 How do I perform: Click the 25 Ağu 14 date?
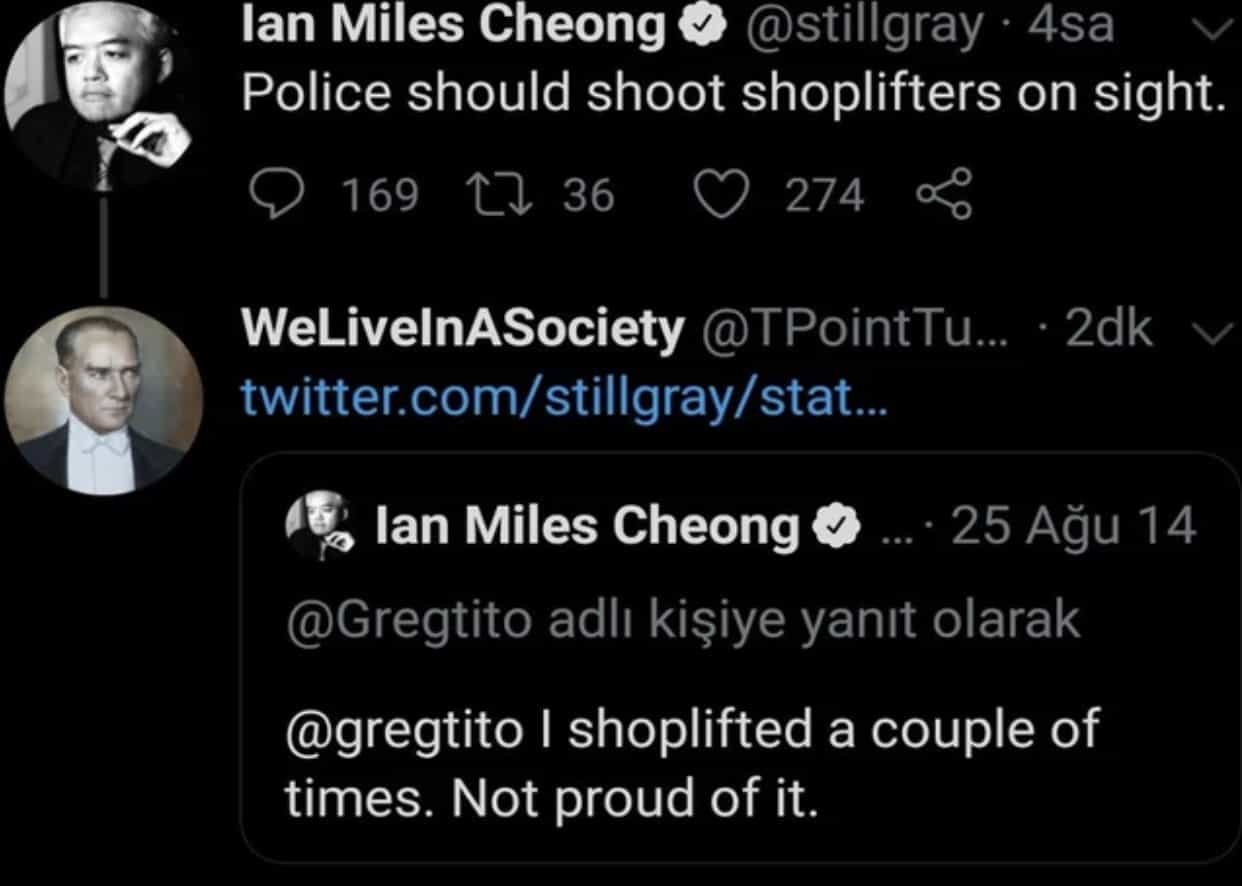[1073, 527]
